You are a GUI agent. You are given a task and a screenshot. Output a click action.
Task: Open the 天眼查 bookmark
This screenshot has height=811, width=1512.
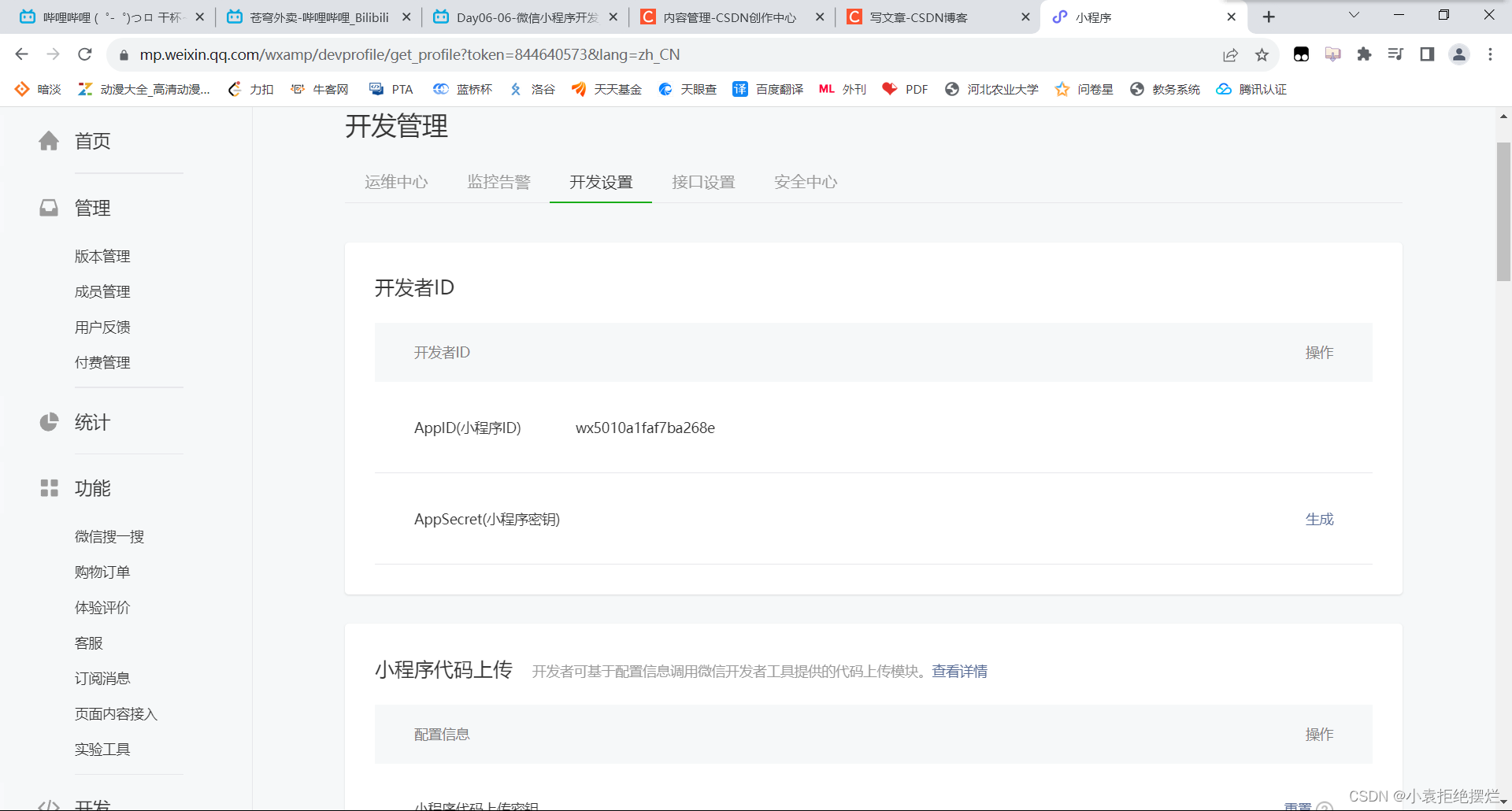[x=687, y=89]
